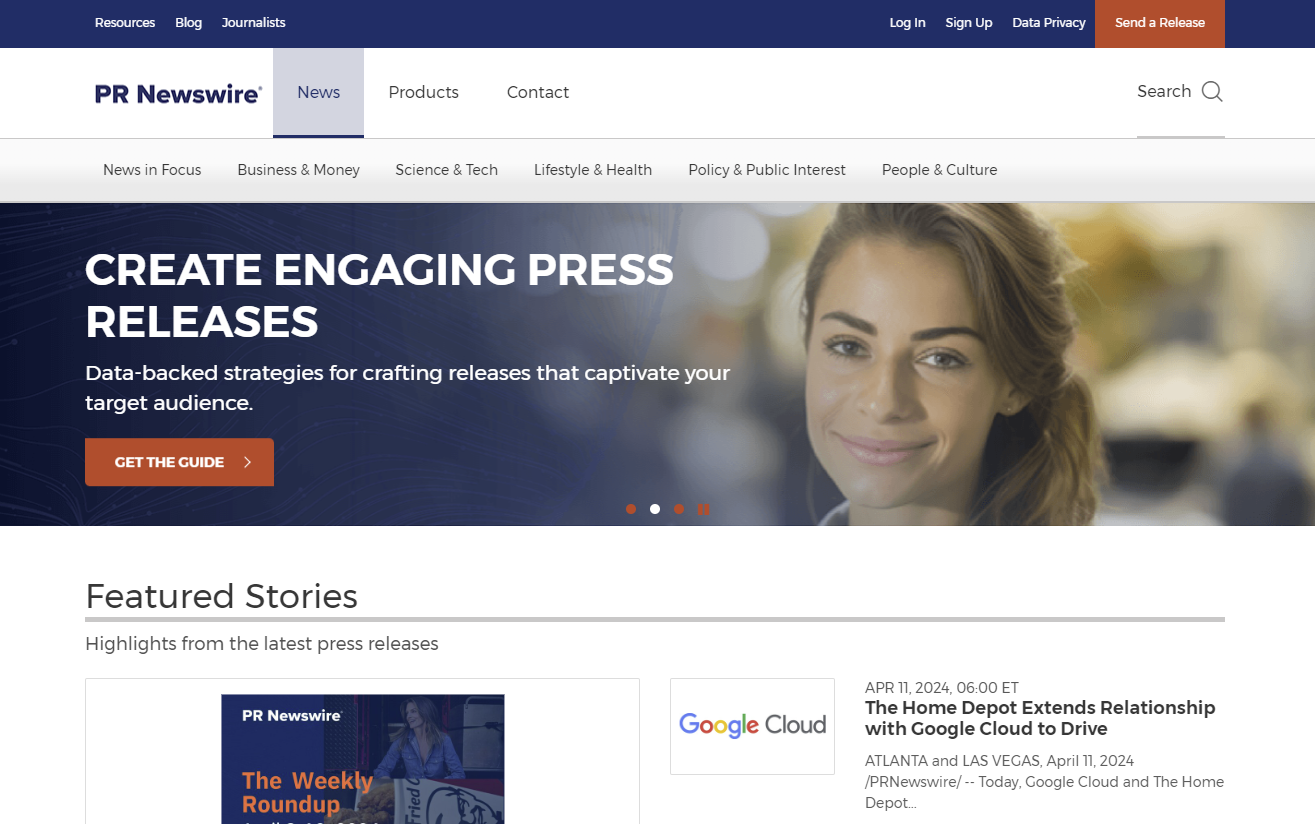Jump to the third carousel slide dot
Image resolution: width=1315 pixels, height=824 pixels.
679,509
